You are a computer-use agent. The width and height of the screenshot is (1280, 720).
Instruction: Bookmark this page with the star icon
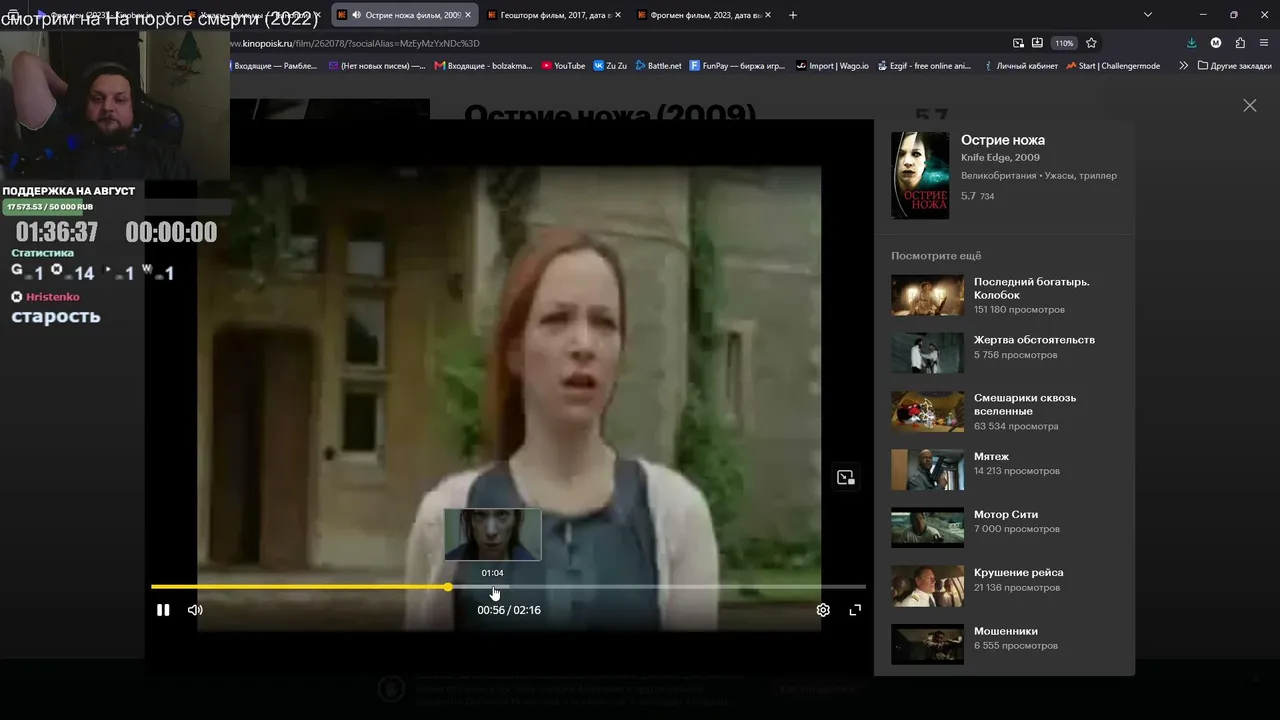click(x=1091, y=43)
